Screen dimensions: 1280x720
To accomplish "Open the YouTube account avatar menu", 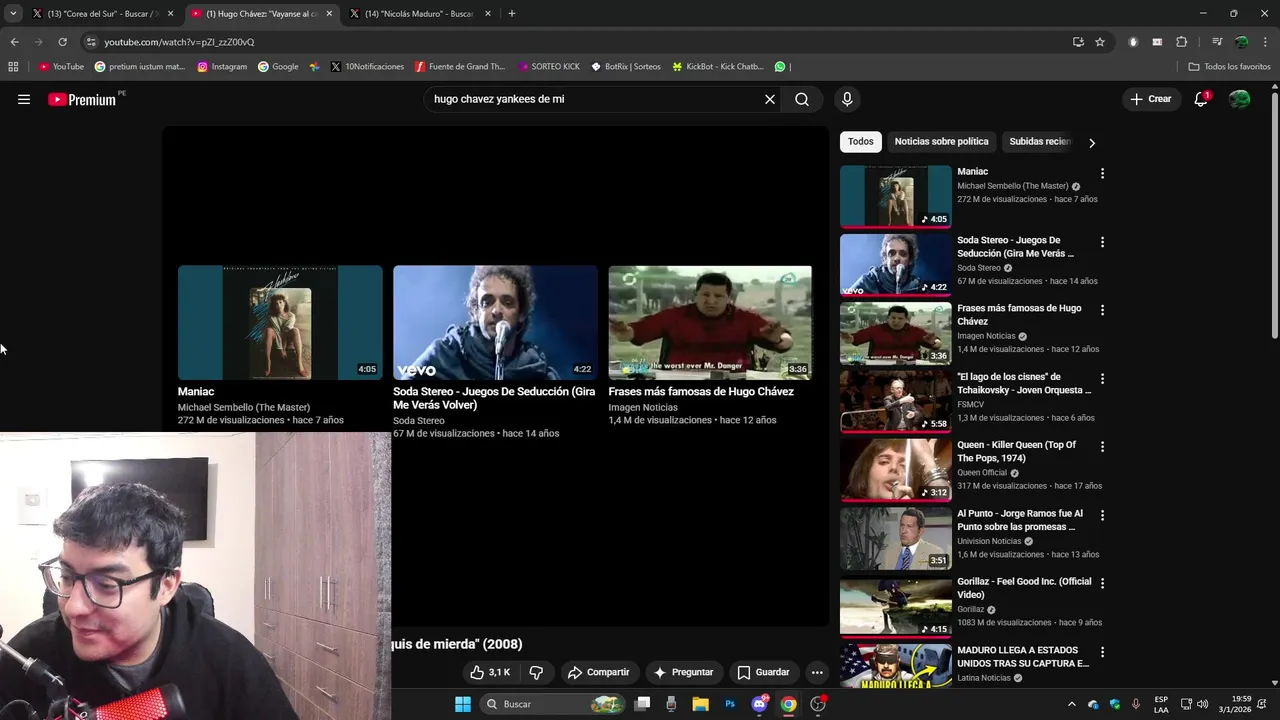I will click(1239, 99).
